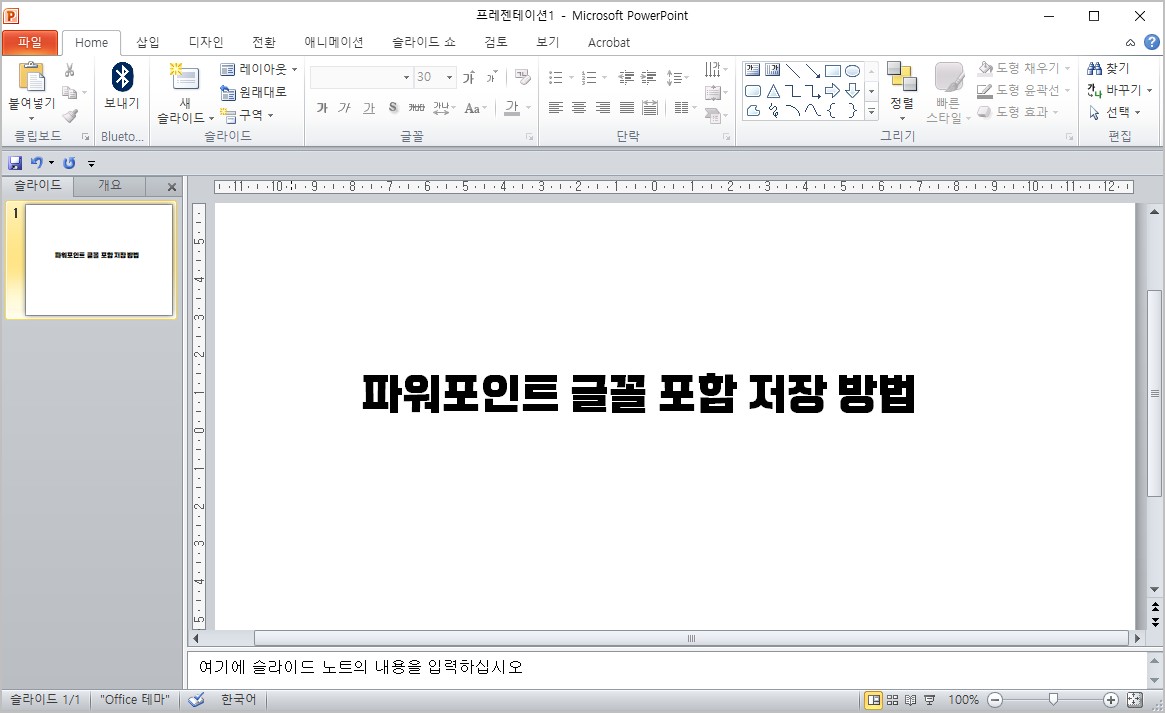Screen dimensions: 1165x713
Task: Click the Undo arrow icon
Action: pyautogui.click(x=36, y=163)
